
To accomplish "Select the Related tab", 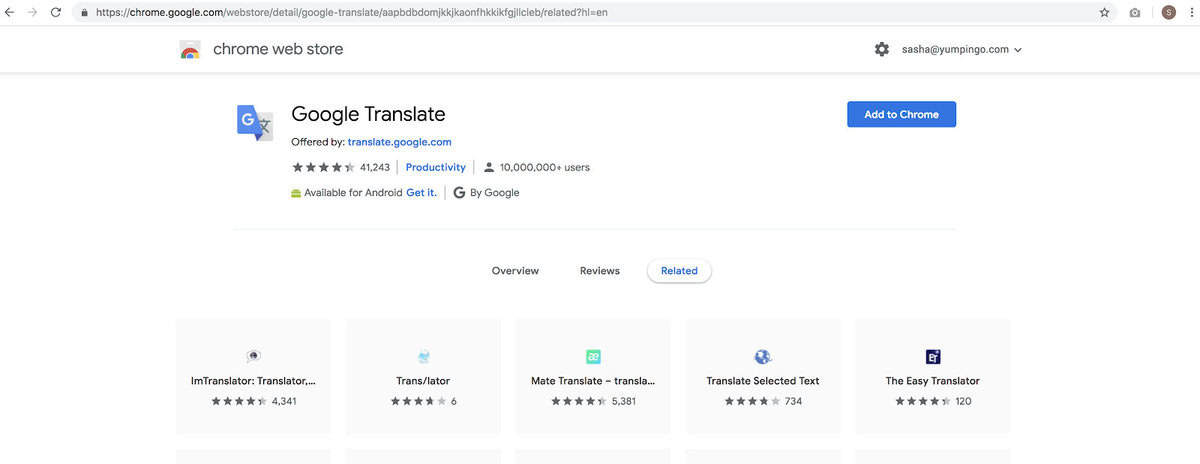I will pyautogui.click(x=679, y=271).
